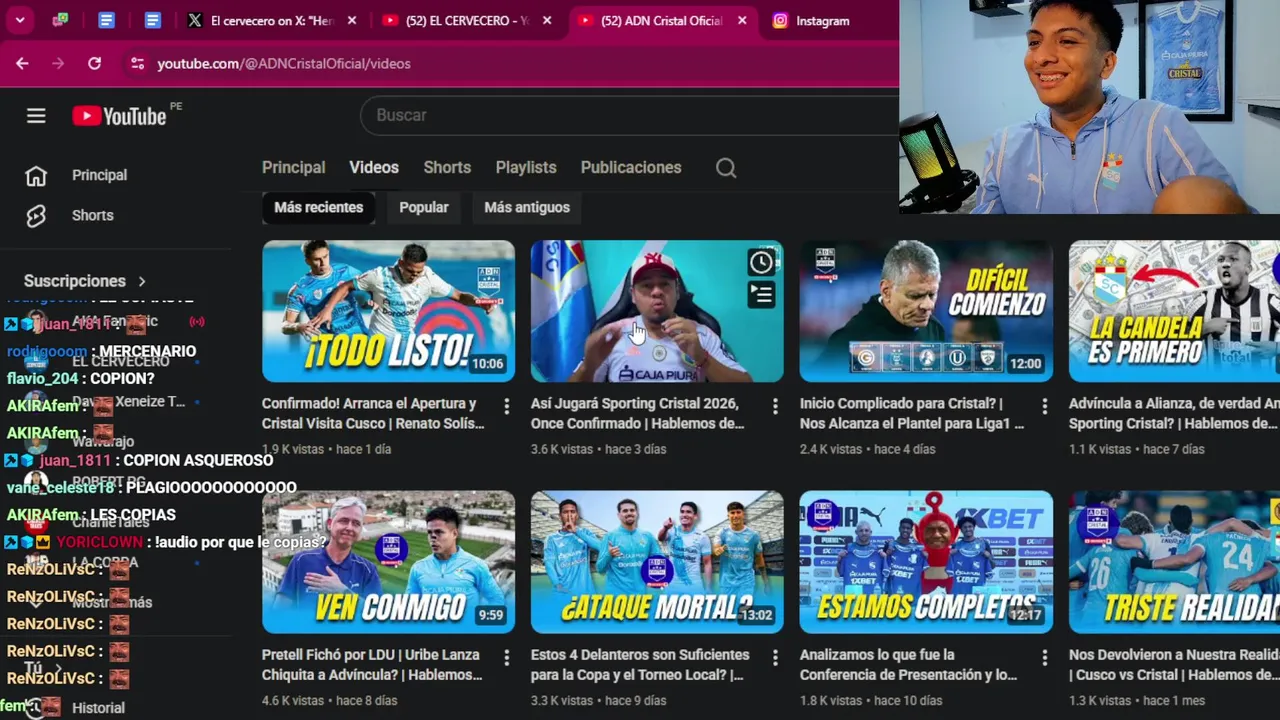Click the browser forward arrow
The width and height of the screenshot is (1280, 720).
[58, 63]
